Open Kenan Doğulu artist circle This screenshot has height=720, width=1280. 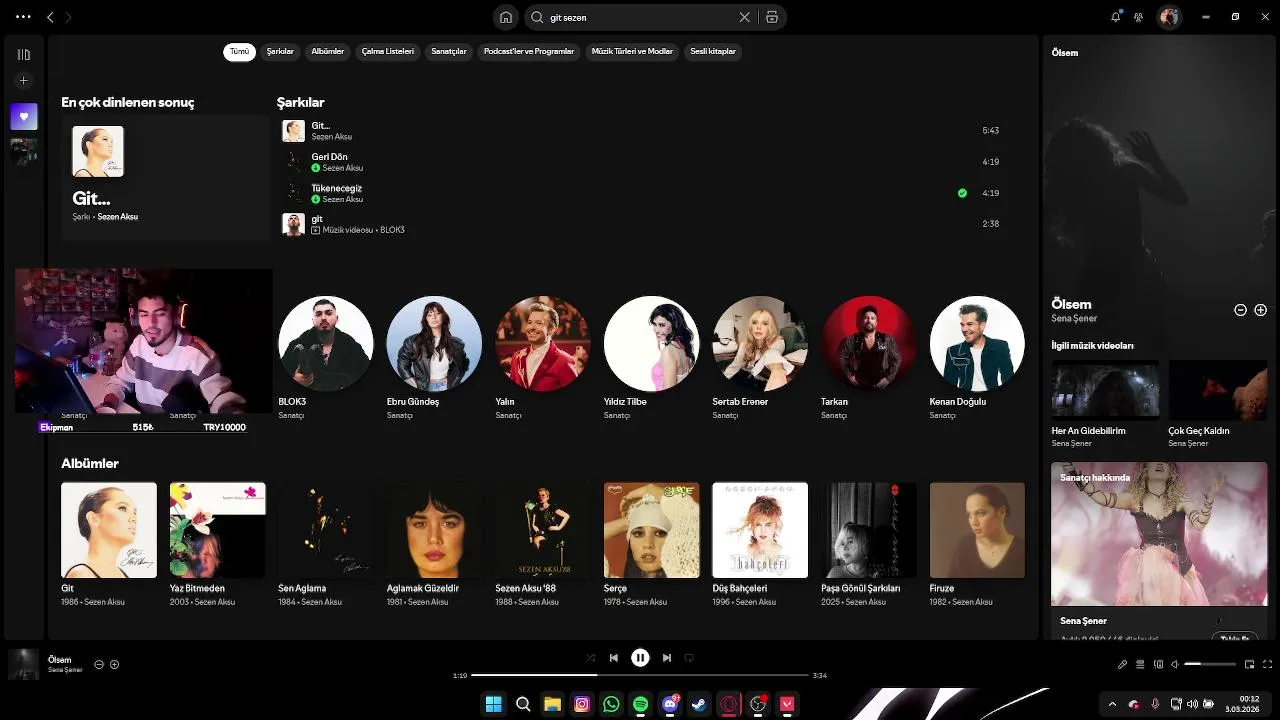[x=977, y=343]
